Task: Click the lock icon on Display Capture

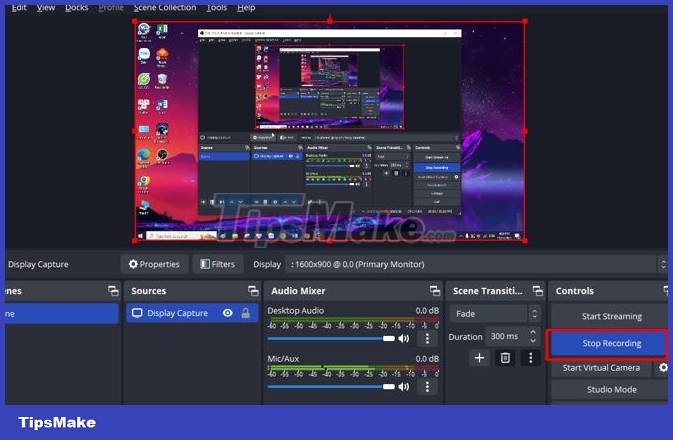Action: 246,313
